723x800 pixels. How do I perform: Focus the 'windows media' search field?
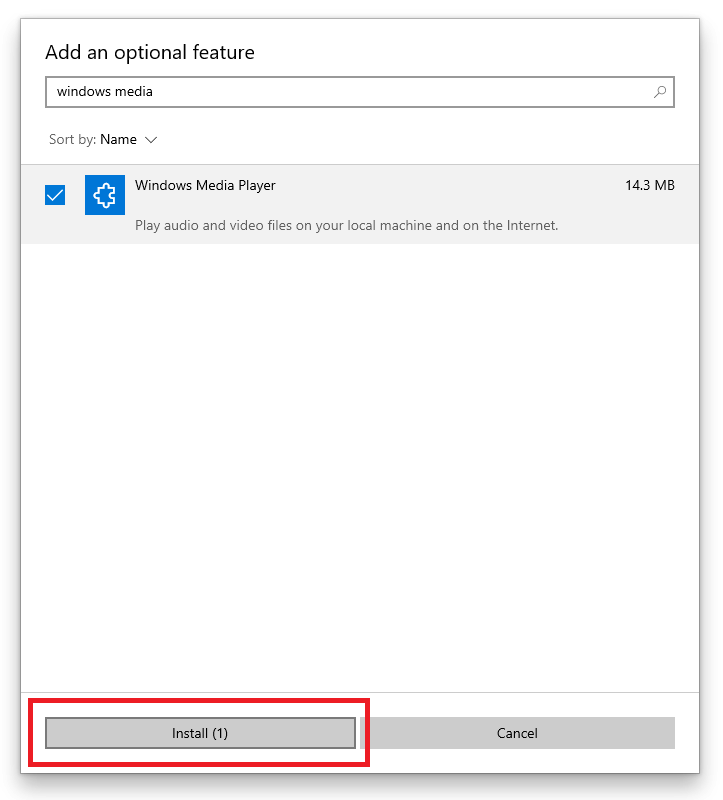coord(360,92)
